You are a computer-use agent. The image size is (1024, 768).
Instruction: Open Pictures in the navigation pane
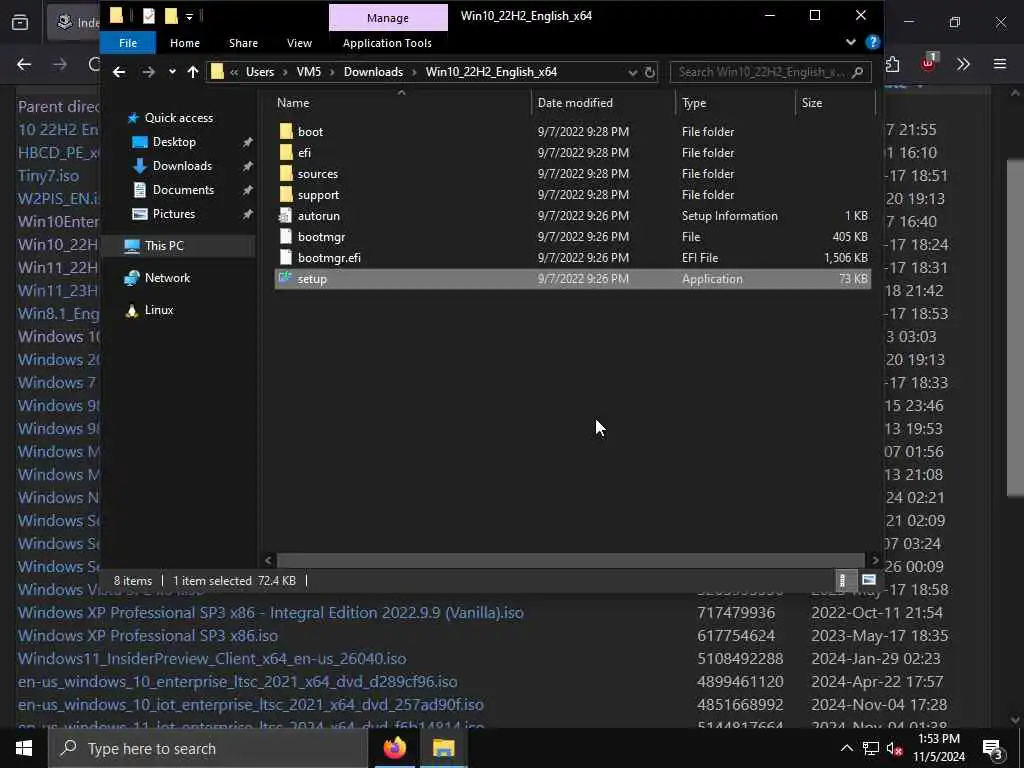174,214
